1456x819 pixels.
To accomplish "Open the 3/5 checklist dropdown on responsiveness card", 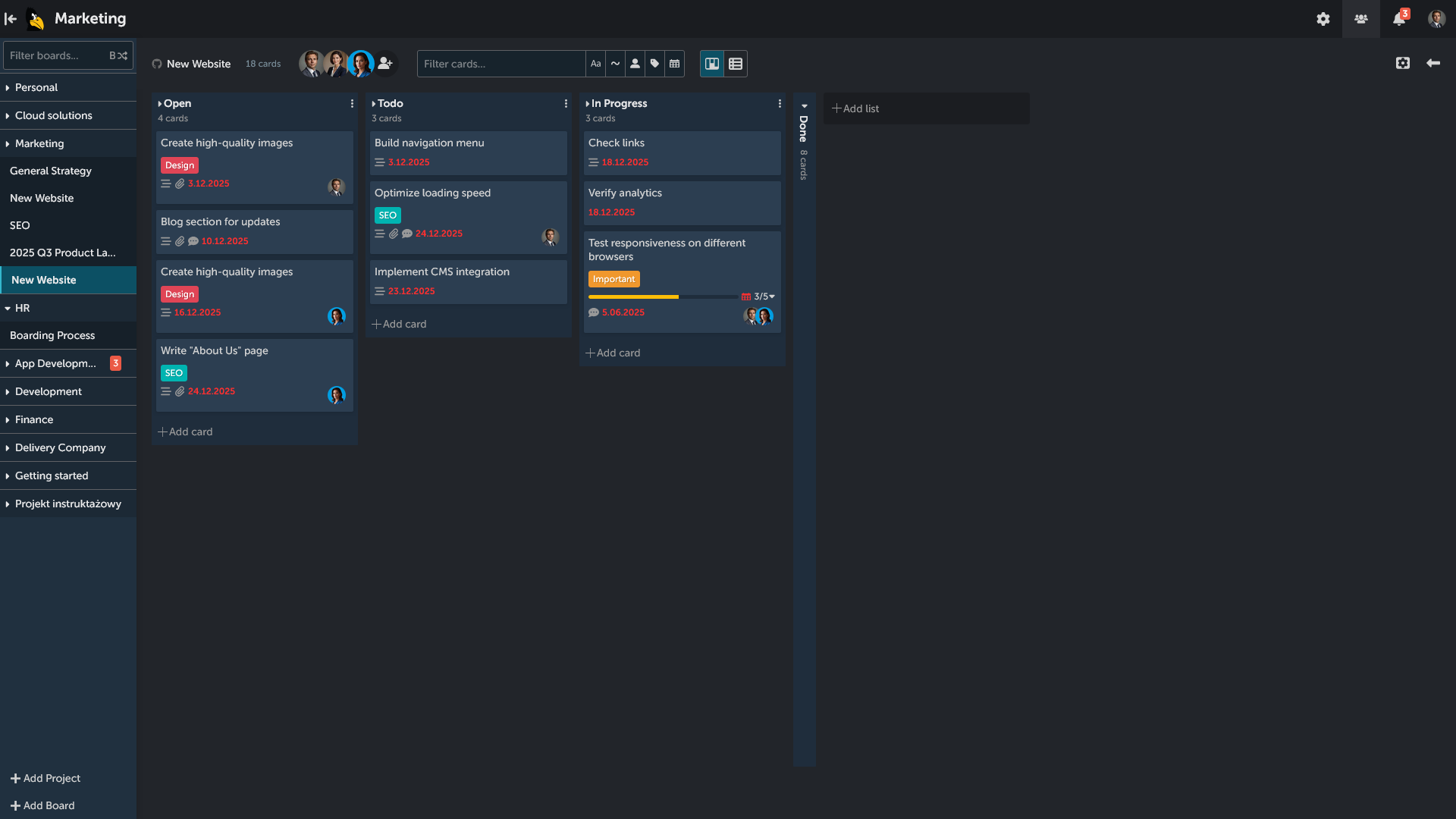I will (771, 297).
